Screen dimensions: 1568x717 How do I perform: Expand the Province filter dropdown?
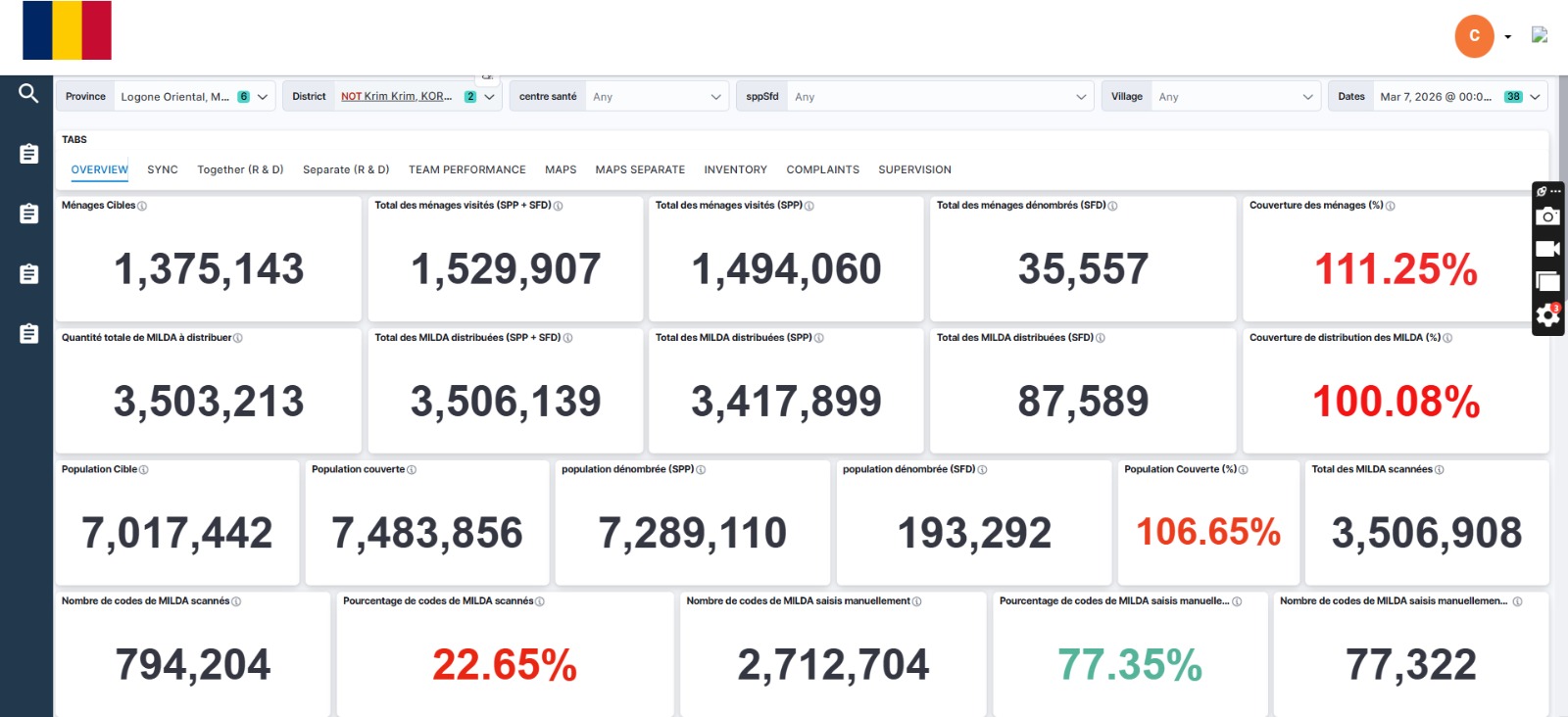263,97
